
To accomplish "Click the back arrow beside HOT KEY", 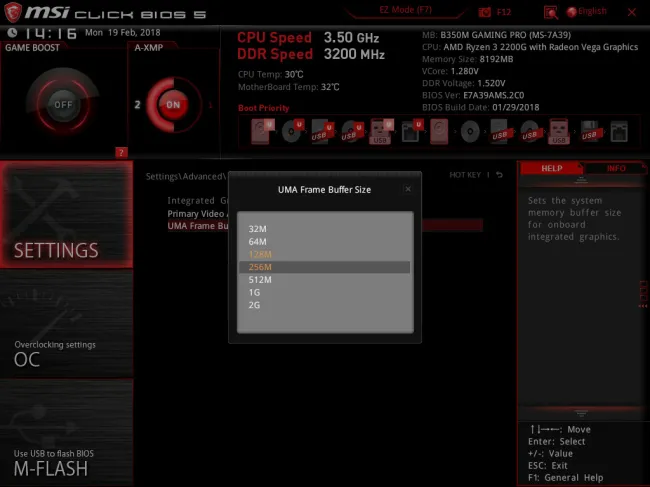I will pos(500,175).
